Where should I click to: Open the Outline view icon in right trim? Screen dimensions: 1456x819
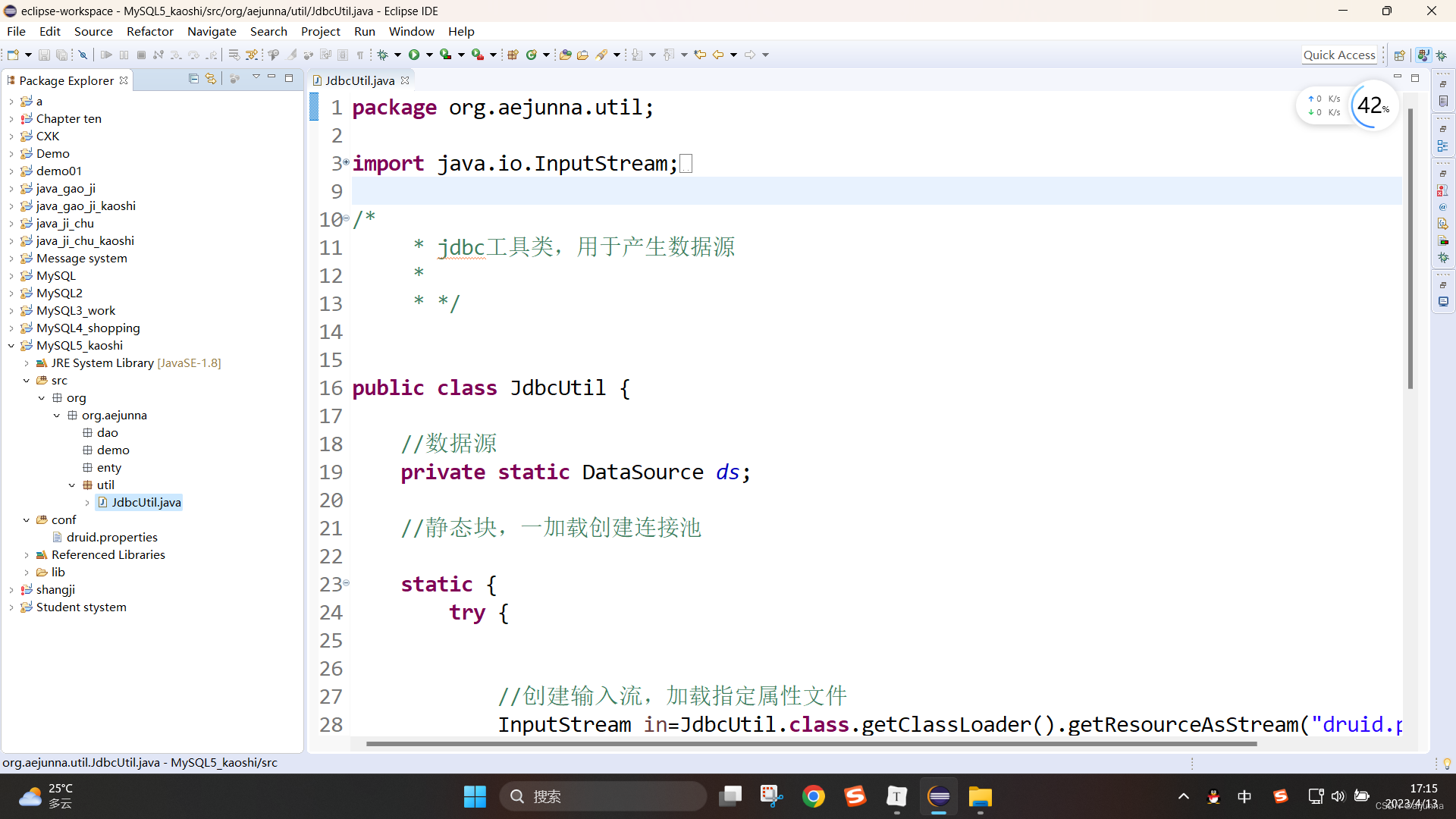click(x=1443, y=146)
